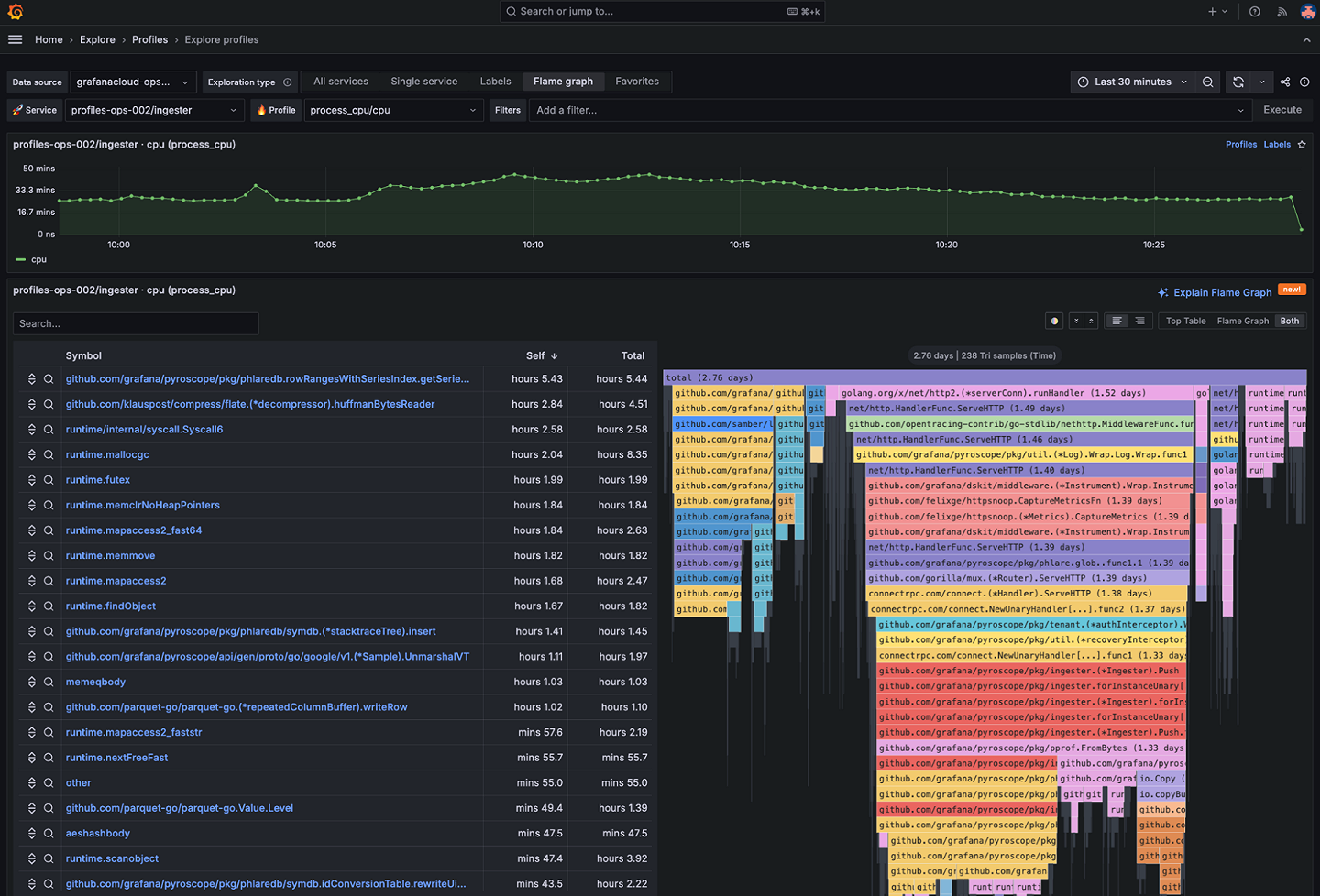Click the Grafana logo

coord(14,12)
